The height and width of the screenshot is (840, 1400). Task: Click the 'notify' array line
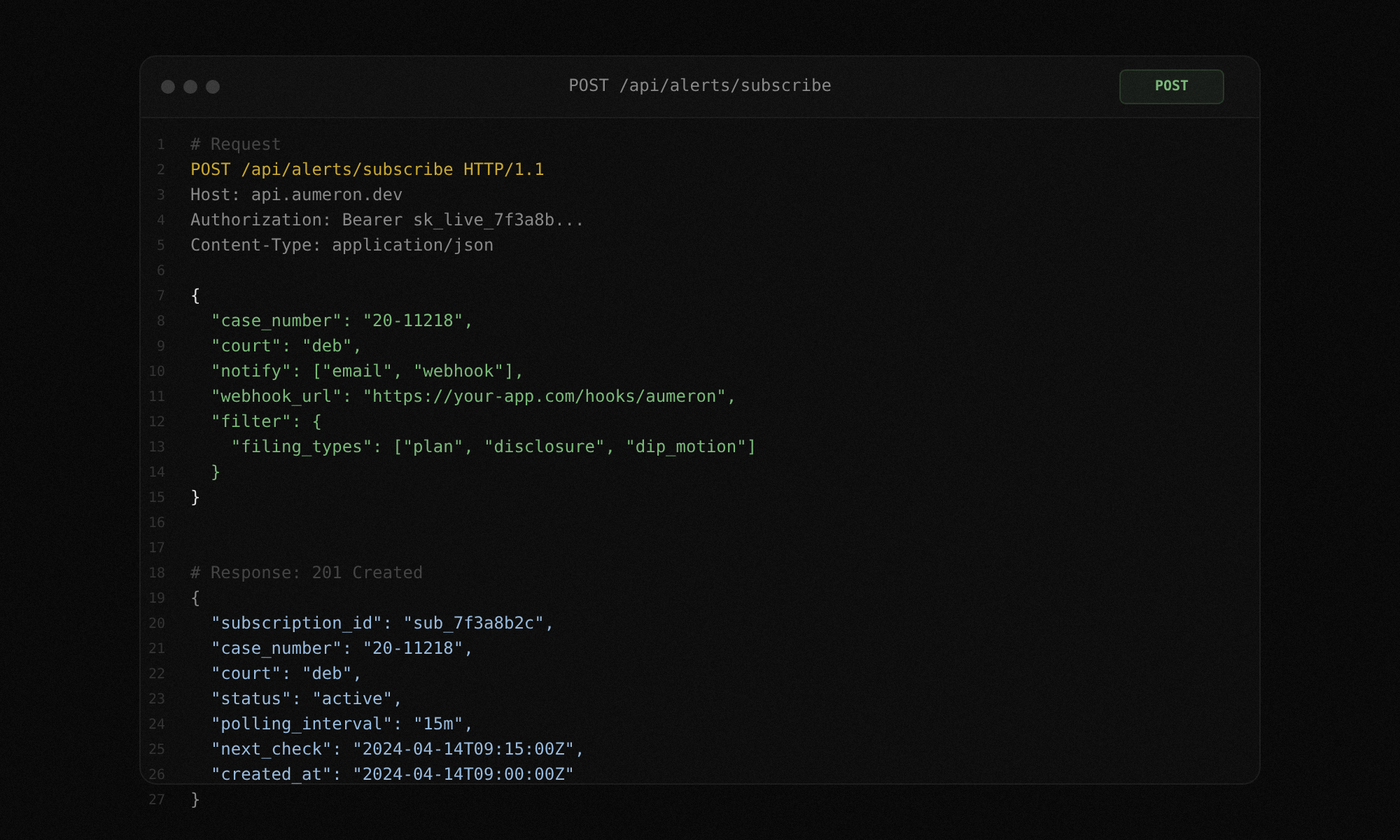point(367,371)
